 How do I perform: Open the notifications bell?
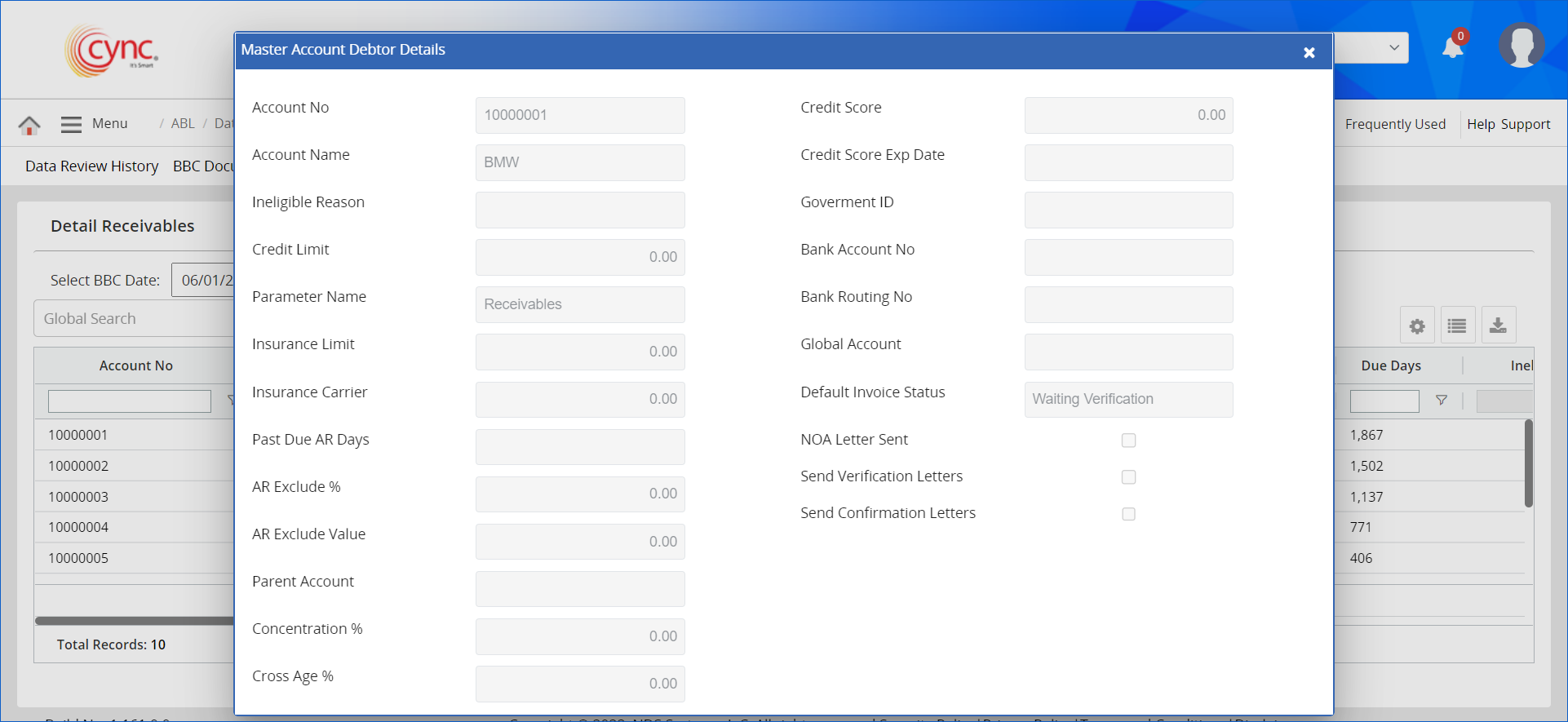coord(1452,47)
